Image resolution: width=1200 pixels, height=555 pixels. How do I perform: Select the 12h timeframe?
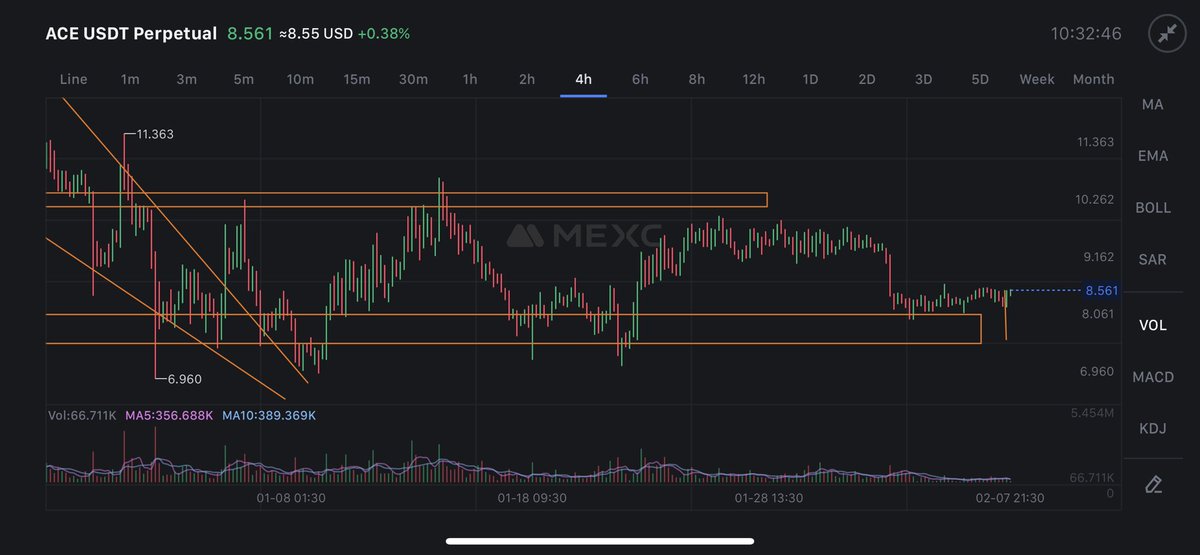tap(754, 79)
